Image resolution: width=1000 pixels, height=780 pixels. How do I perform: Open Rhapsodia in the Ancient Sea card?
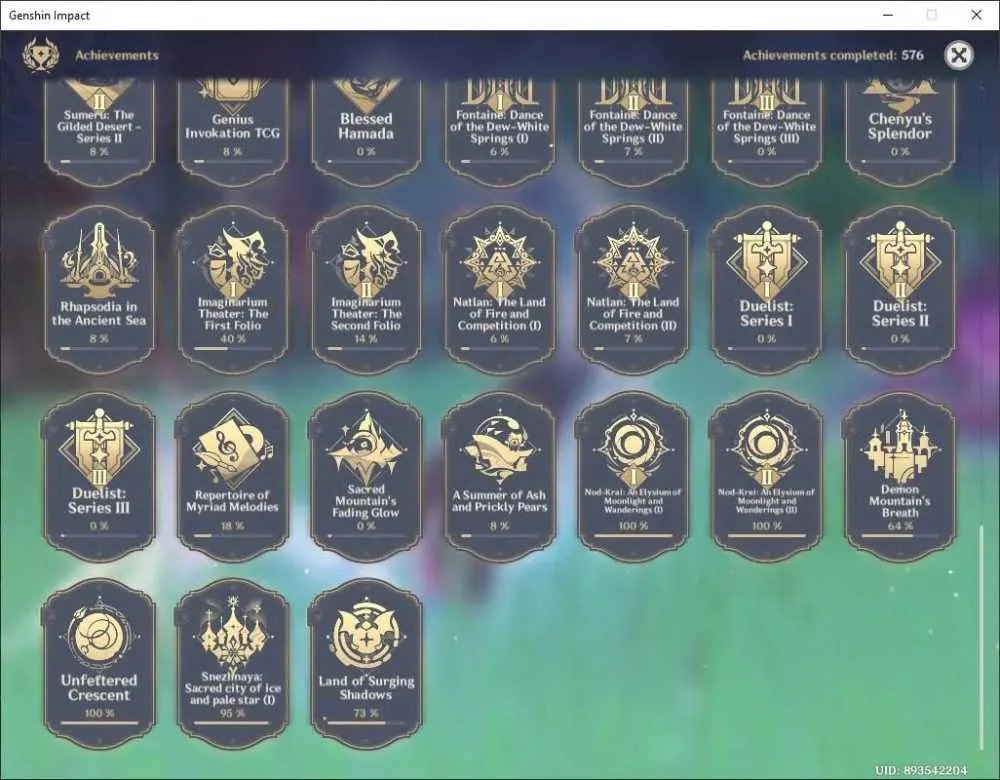point(99,290)
